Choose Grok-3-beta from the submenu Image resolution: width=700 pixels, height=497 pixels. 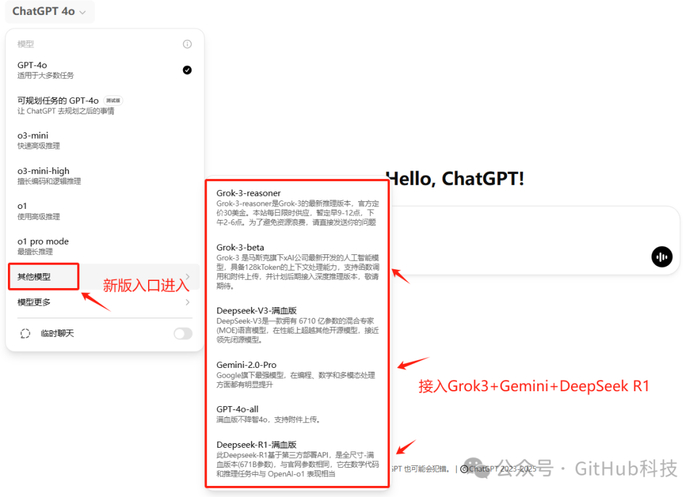297,266
